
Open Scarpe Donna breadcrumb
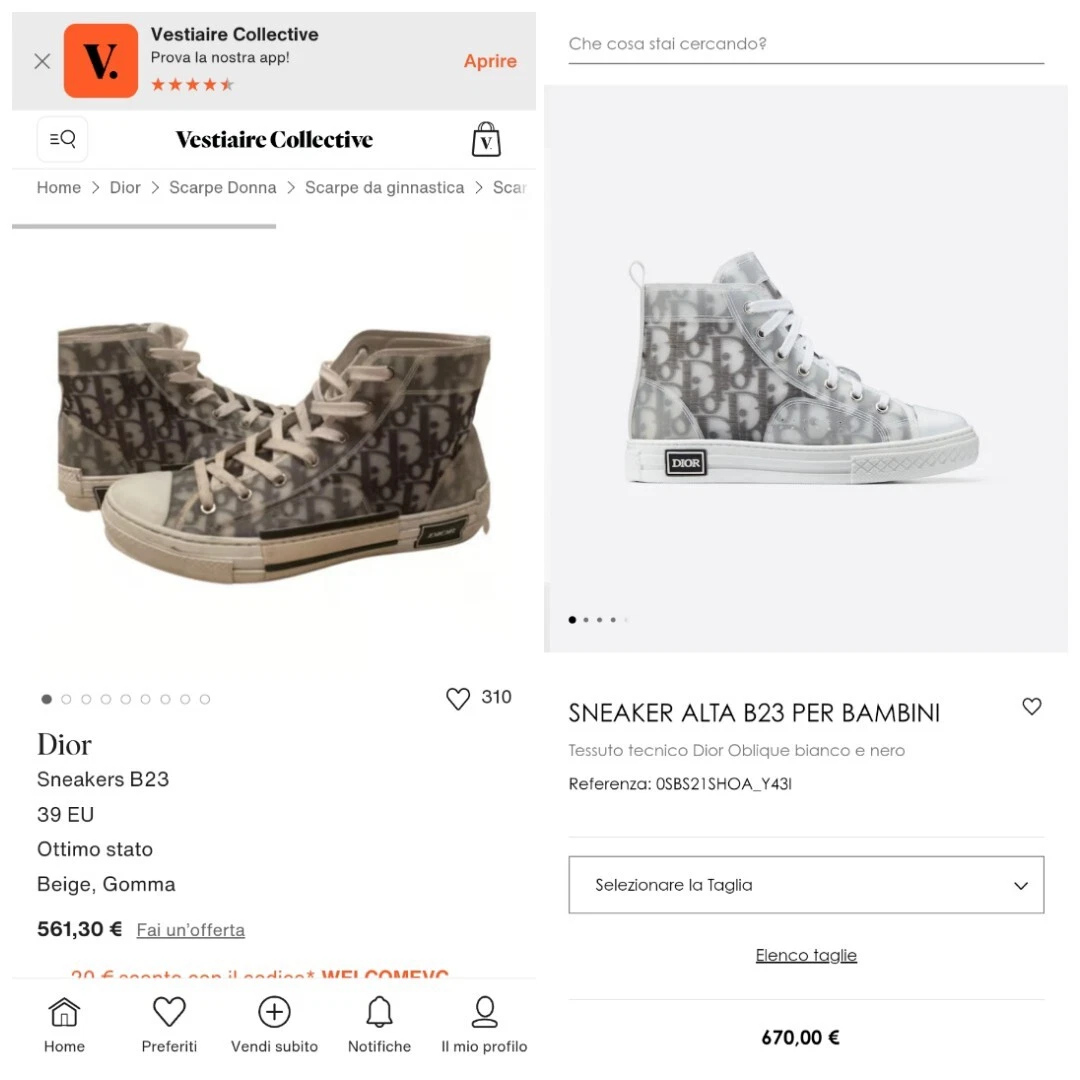(x=222, y=187)
